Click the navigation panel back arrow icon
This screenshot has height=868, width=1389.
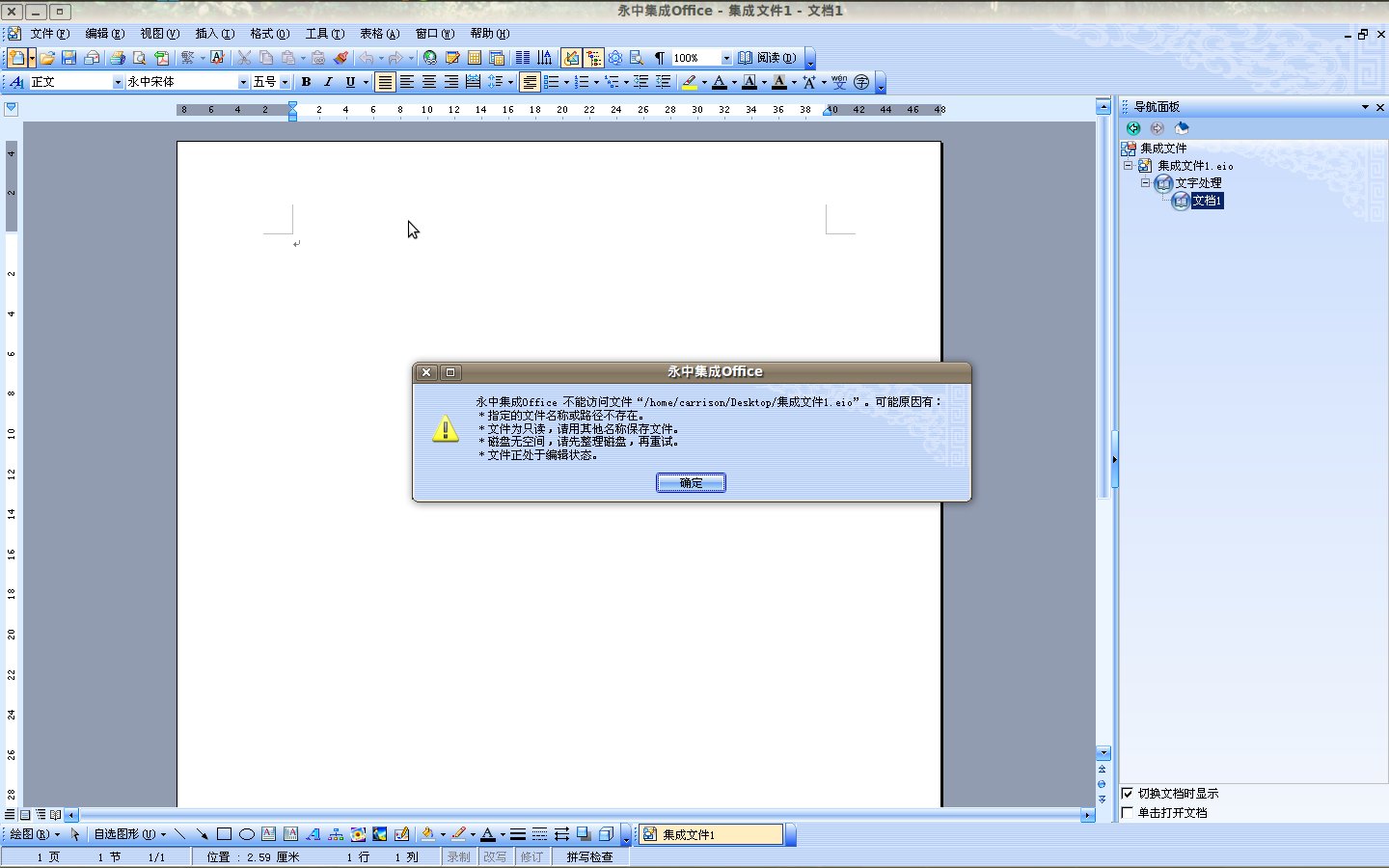[1133, 127]
